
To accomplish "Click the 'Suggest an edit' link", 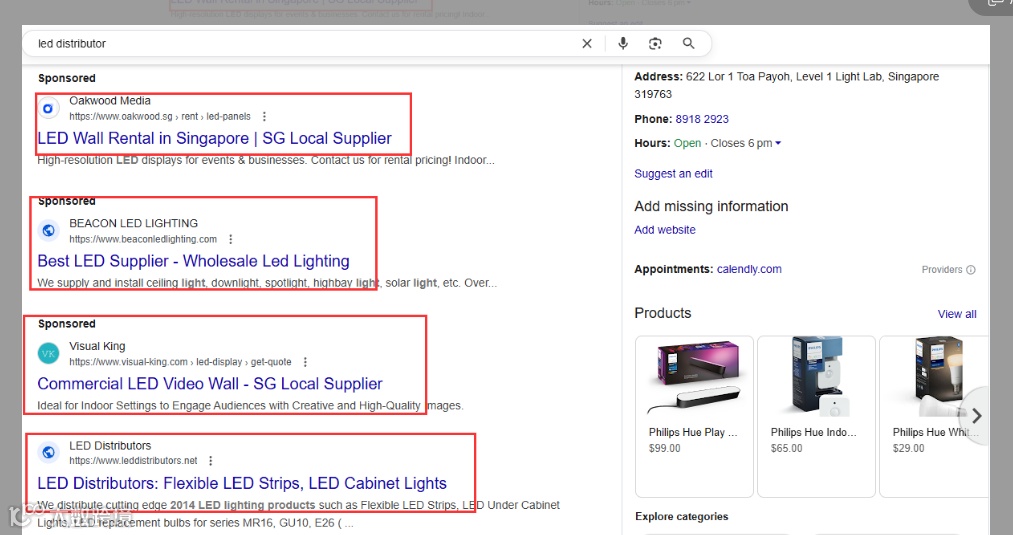I will click(673, 174).
